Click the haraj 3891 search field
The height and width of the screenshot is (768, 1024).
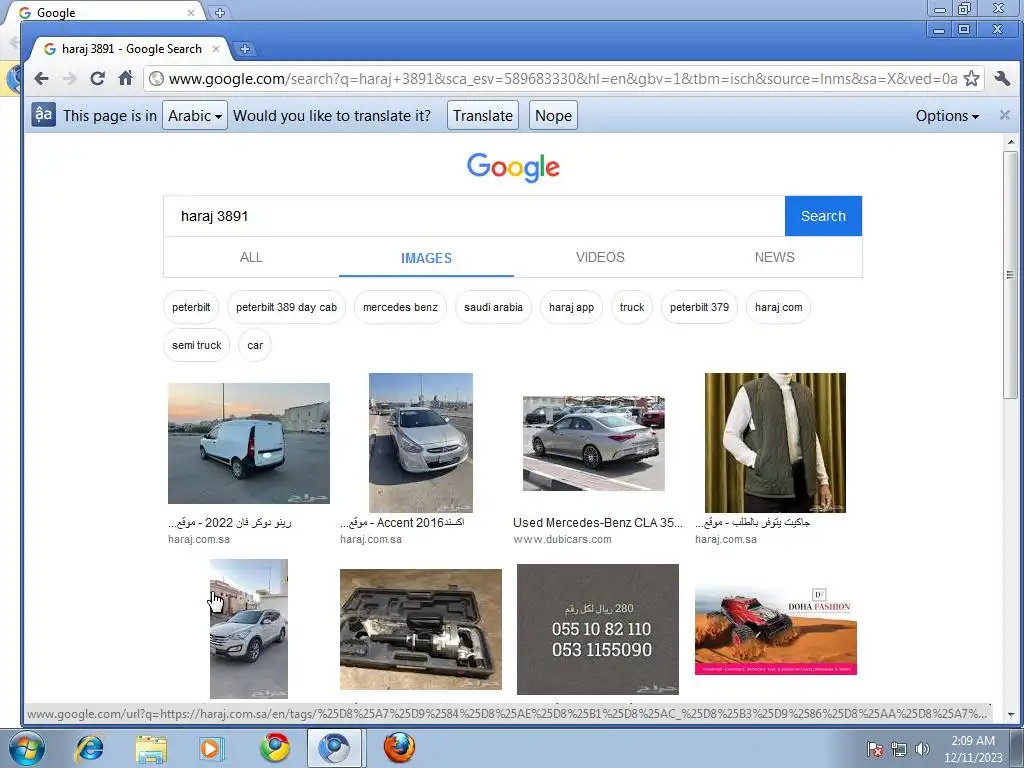click(x=474, y=216)
